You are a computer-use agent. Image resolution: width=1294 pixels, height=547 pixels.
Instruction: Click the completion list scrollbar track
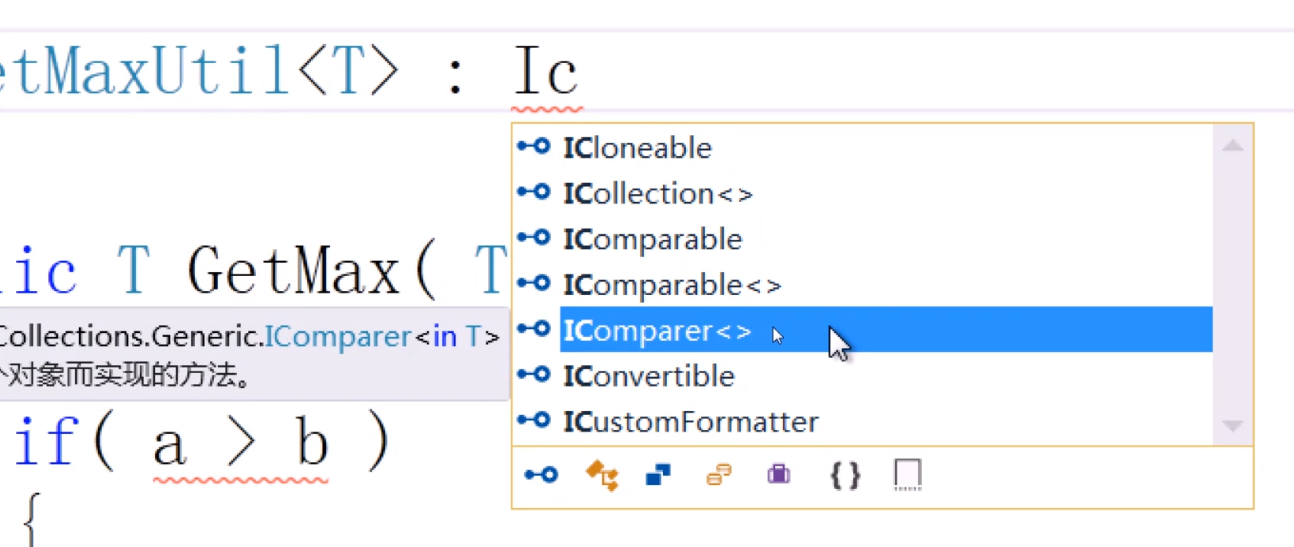(x=1232, y=290)
